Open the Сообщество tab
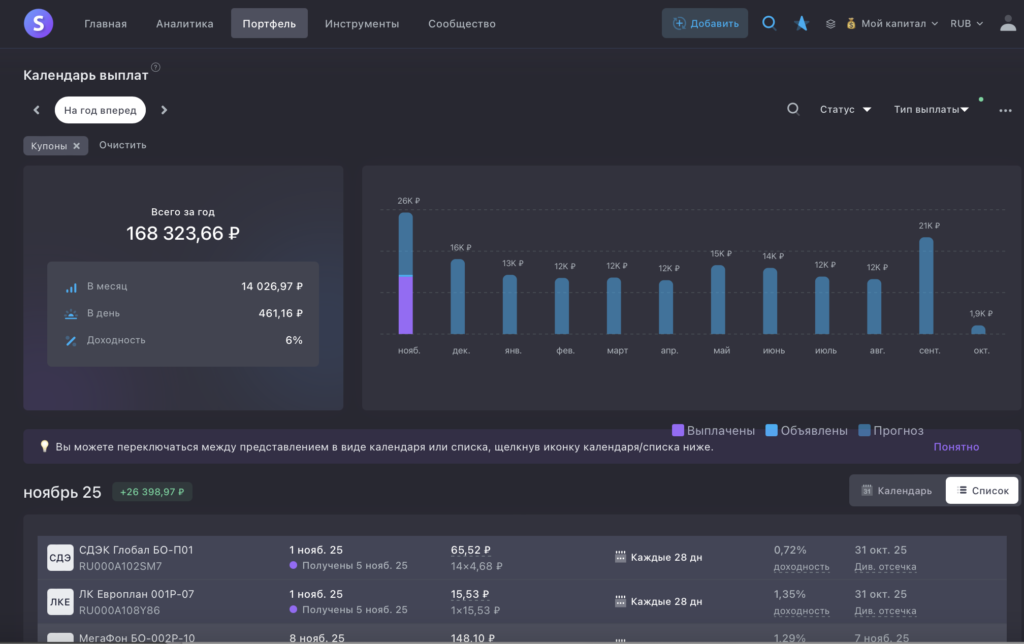 tap(462, 24)
